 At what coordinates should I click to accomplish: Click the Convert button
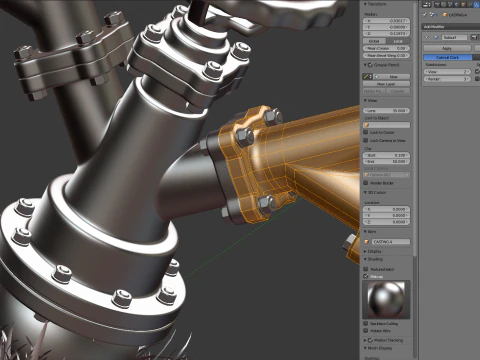coord(397,91)
